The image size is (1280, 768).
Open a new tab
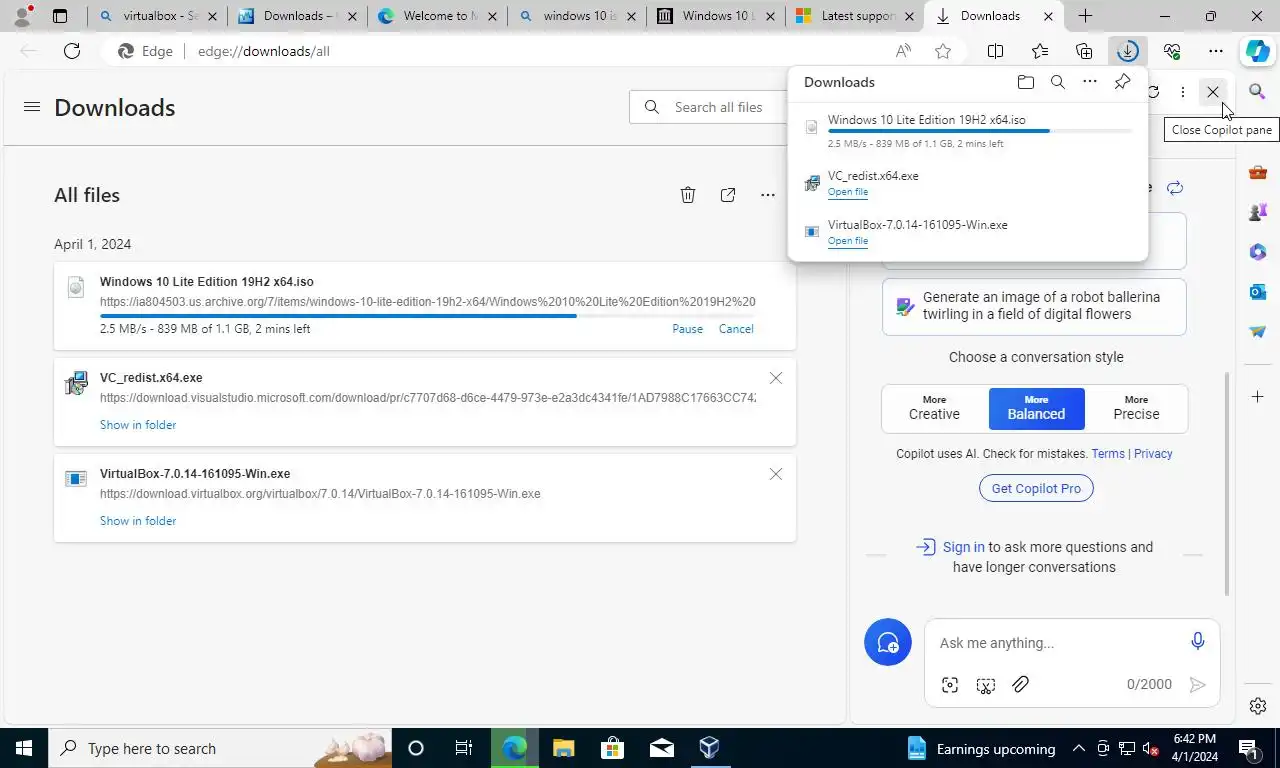click(x=1085, y=16)
